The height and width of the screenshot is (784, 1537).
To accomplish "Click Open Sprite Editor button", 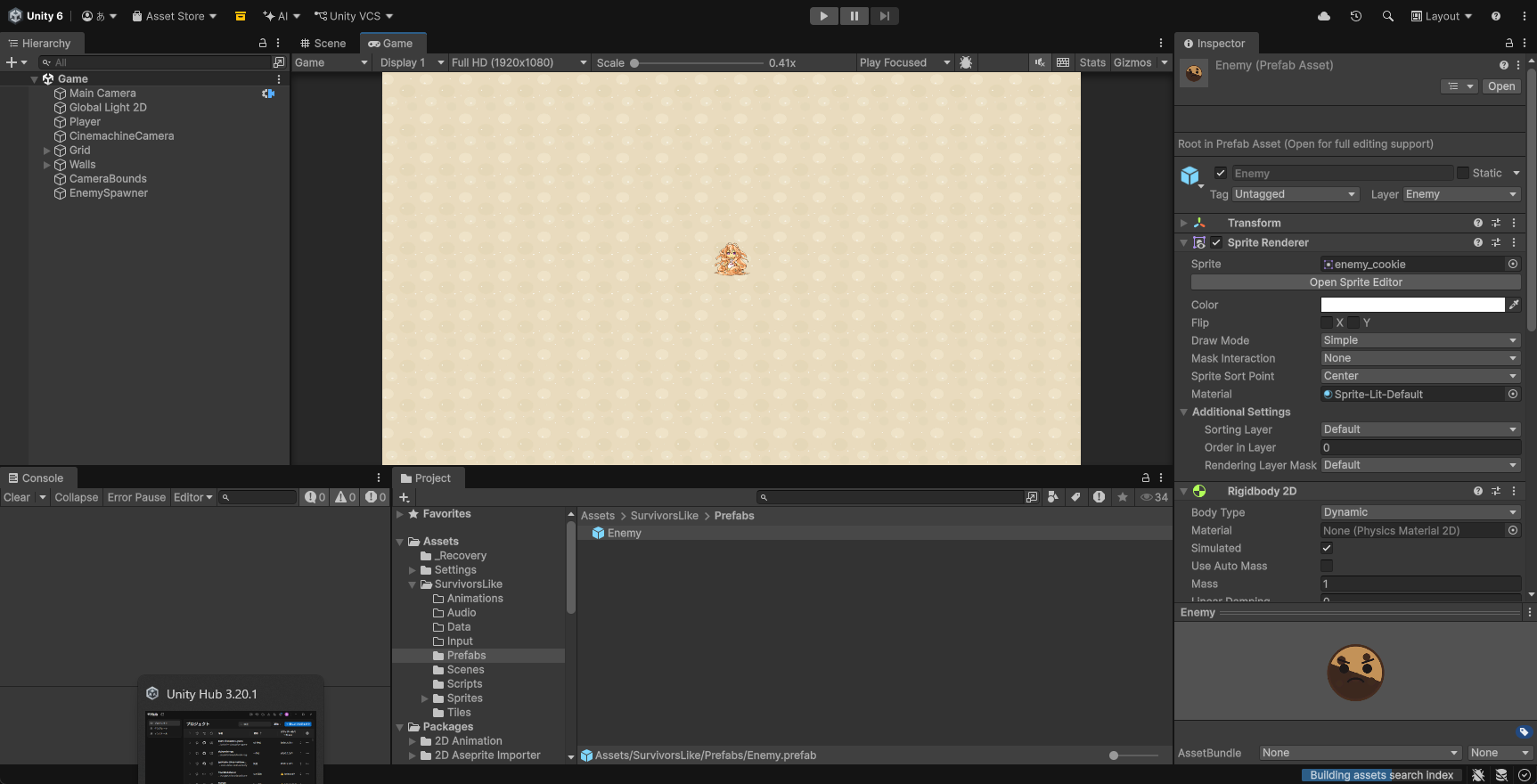I will pos(1355,282).
